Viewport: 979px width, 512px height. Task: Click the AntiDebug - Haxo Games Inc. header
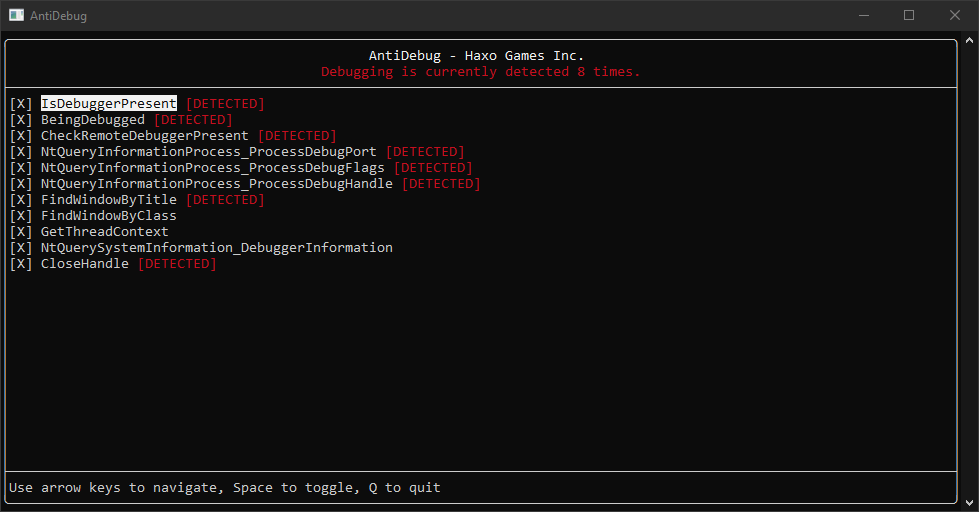[476, 56]
